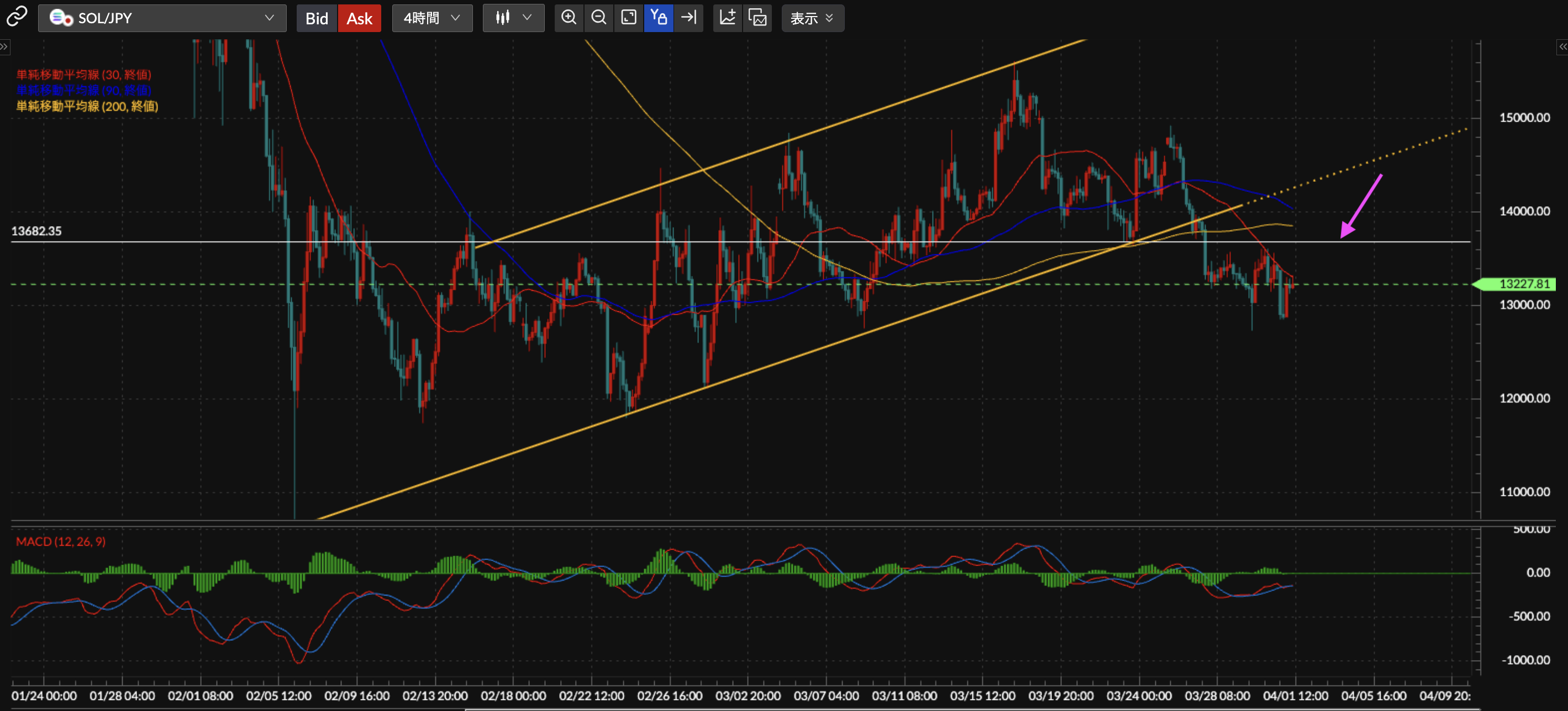
Task: Open the 4時間 timeframe dropdown
Action: coord(432,18)
